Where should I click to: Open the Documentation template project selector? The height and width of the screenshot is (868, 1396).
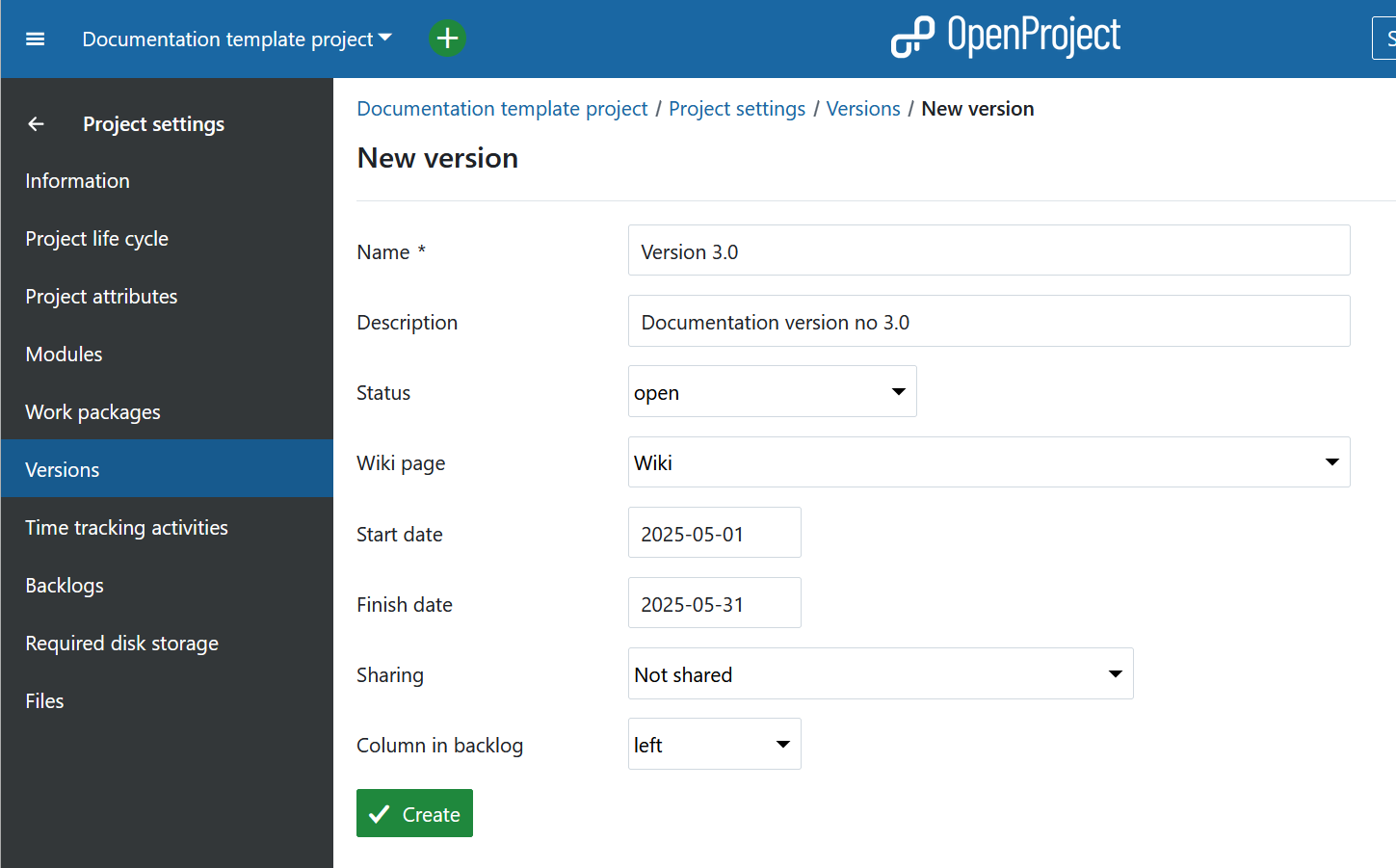coord(237,39)
